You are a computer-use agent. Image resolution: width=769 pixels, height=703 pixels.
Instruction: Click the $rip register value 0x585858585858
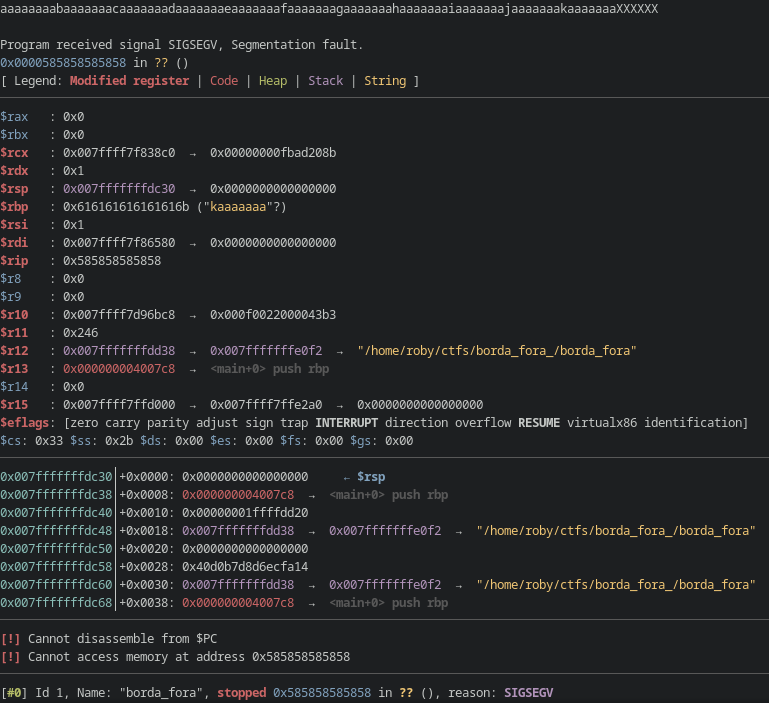tap(112, 260)
